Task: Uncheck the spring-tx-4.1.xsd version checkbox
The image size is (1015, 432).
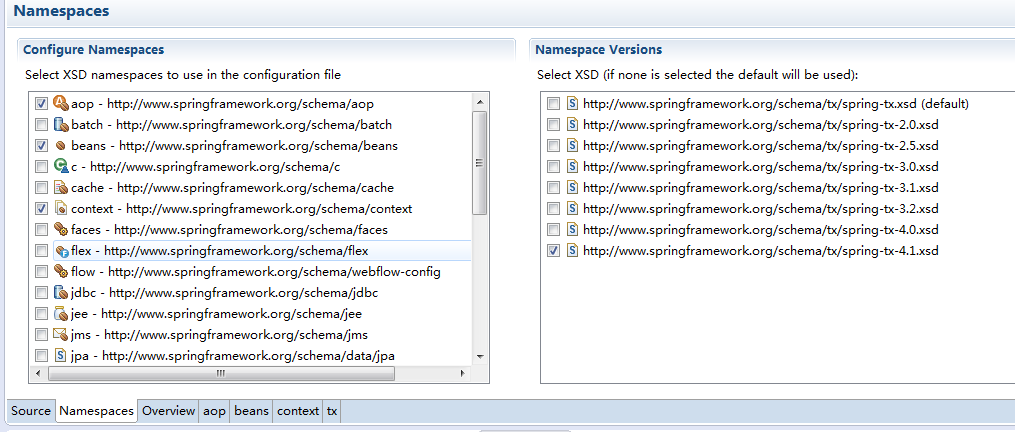Action: click(553, 251)
